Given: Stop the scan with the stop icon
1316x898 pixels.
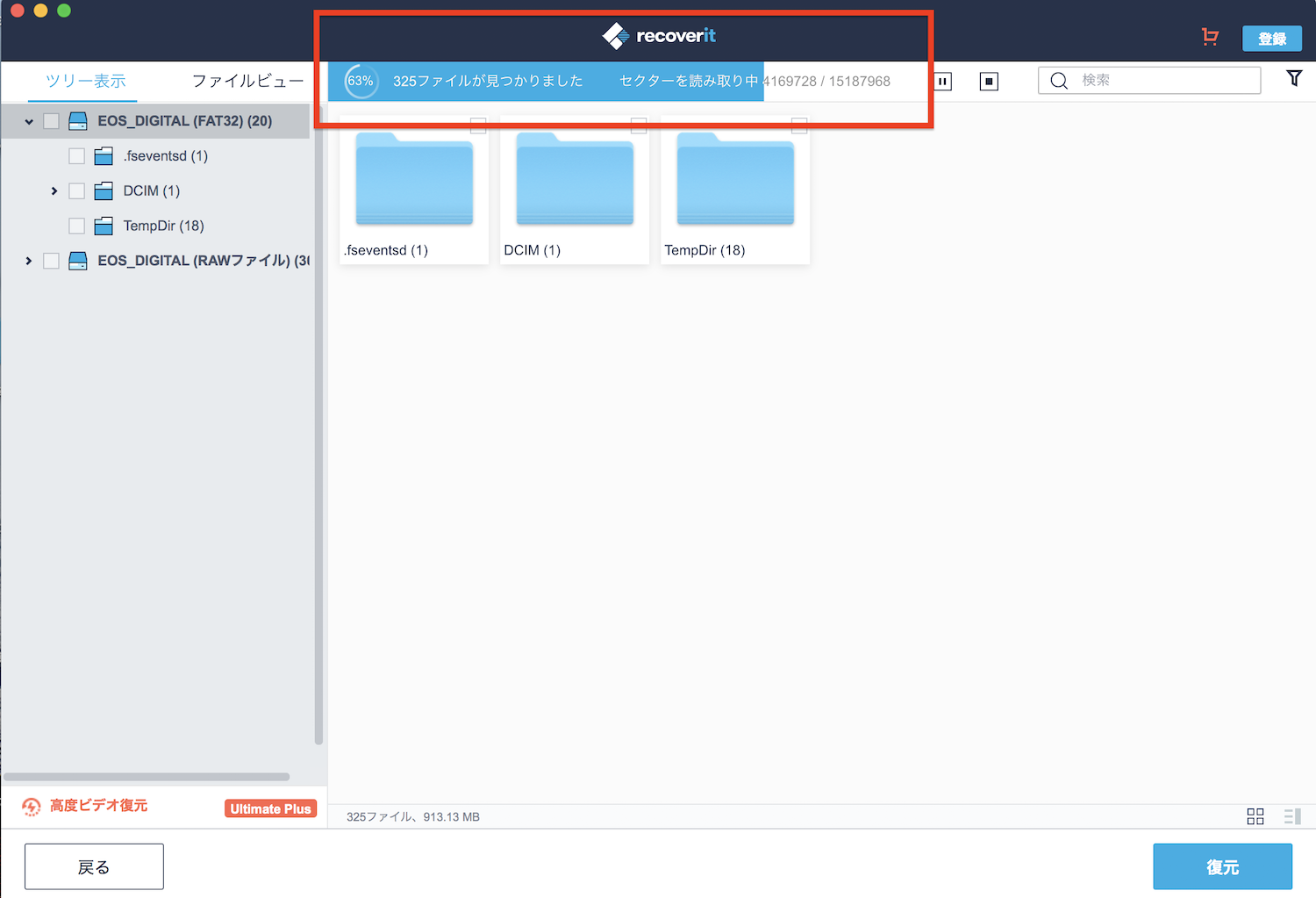Looking at the screenshot, I should [x=989, y=82].
